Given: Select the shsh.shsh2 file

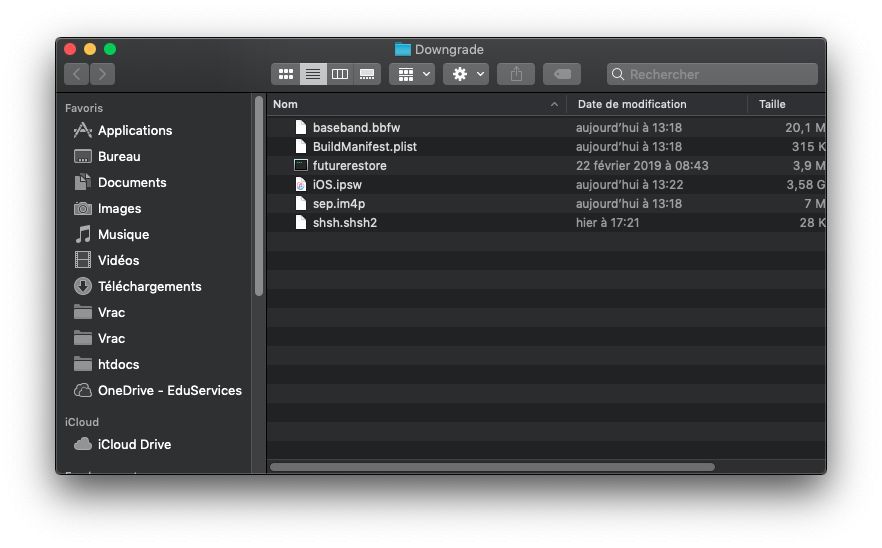Looking at the screenshot, I should pos(345,223).
